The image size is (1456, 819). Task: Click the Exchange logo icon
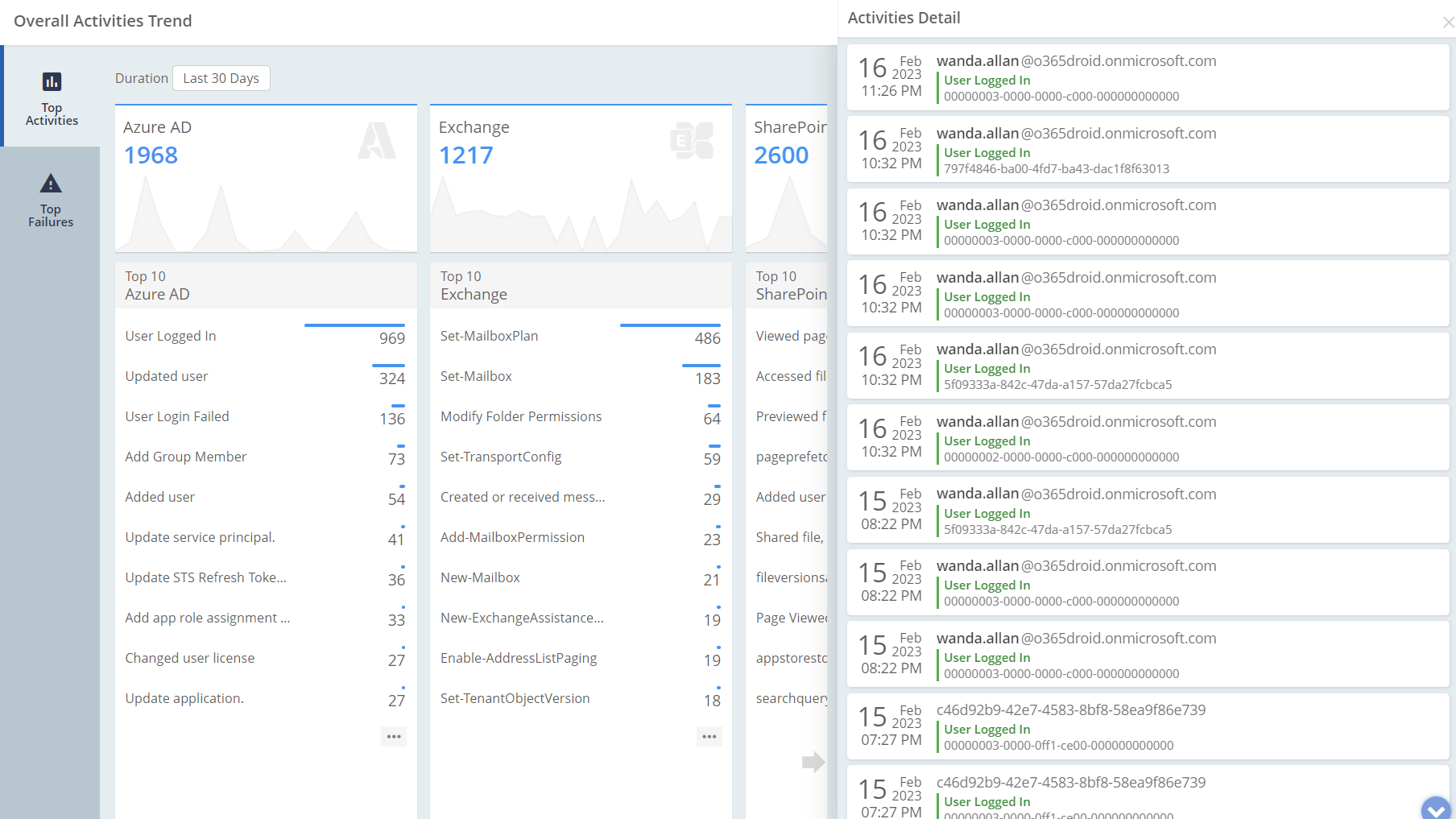point(692,141)
